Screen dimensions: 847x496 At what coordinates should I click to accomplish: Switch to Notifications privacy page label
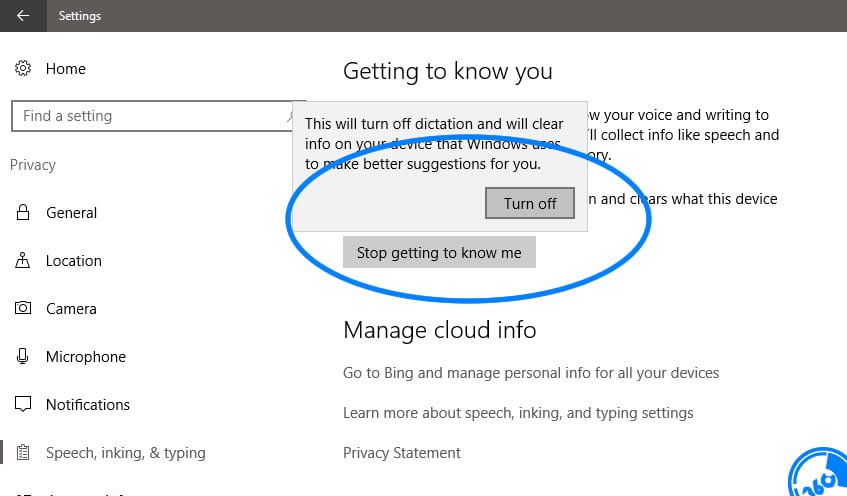tap(88, 405)
